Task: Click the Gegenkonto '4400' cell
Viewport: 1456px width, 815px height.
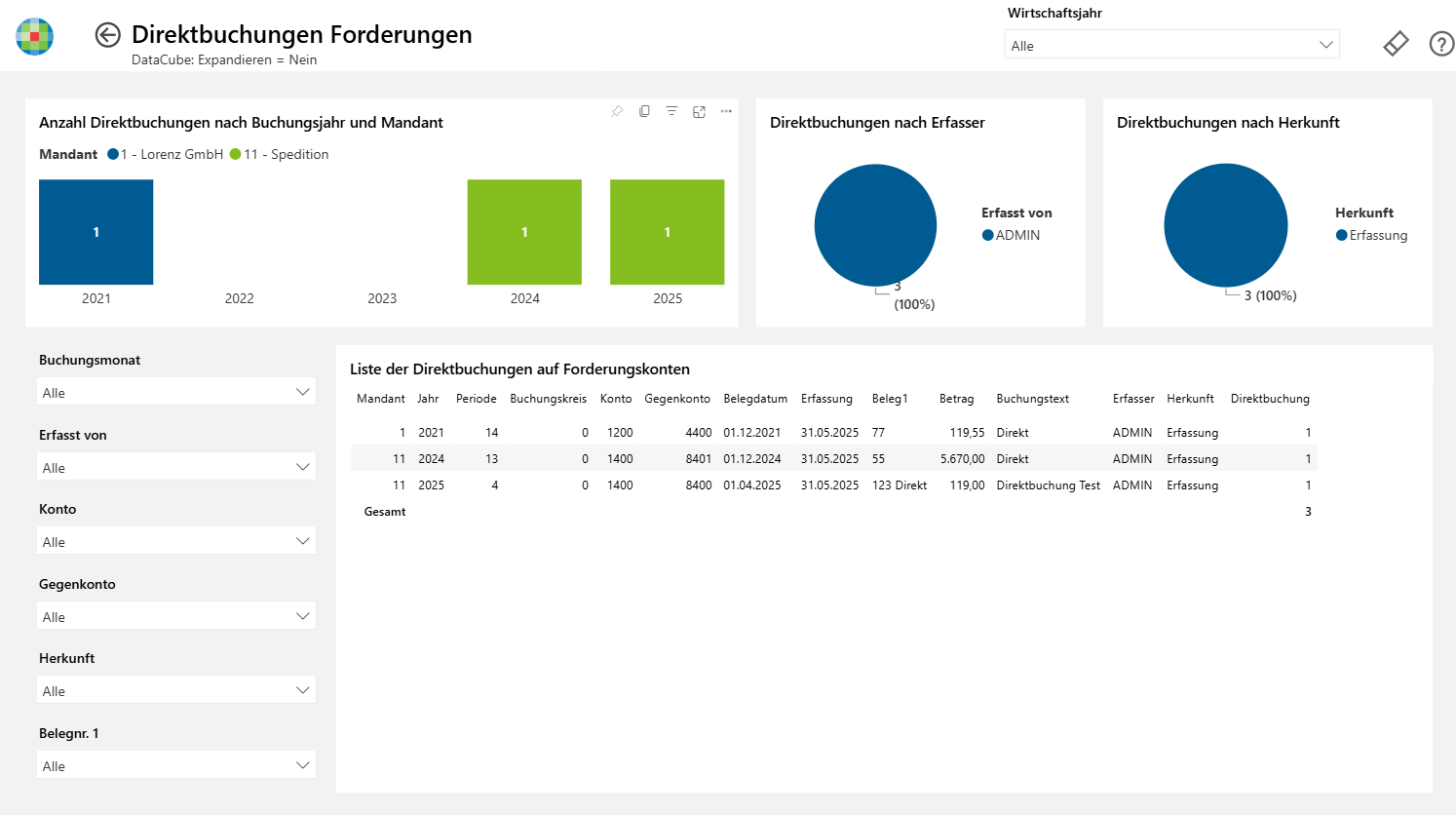Action: pyautogui.click(x=699, y=432)
